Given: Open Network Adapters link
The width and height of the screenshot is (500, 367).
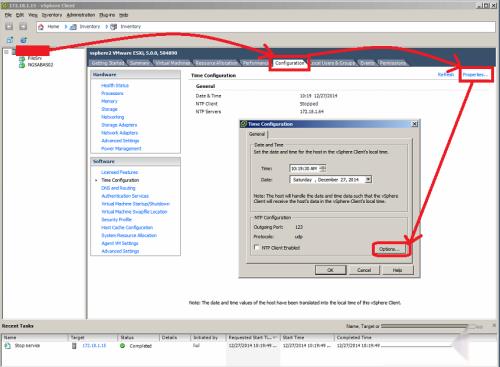Looking at the screenshot, I should coord(119,133).
